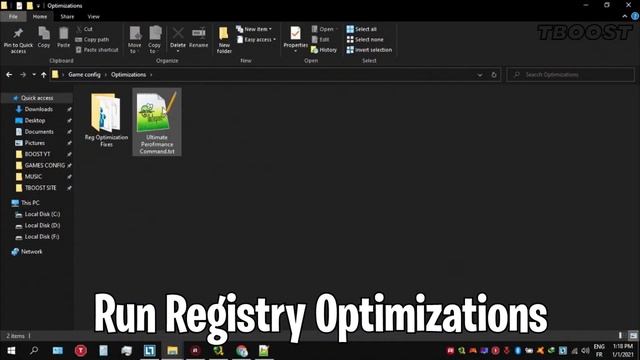Click the ribbon Help icon
Screen dimensions: 640x360
click(635, 17)
